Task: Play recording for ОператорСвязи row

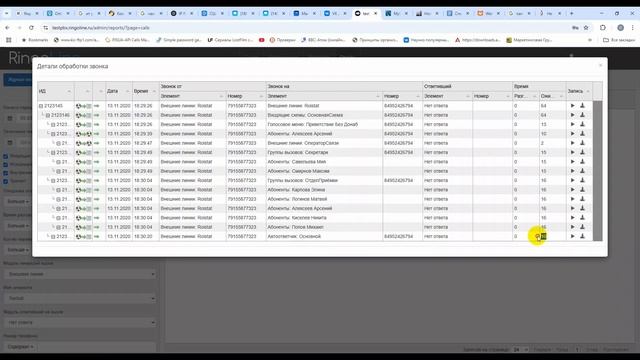Action: (x=572, y=143)
